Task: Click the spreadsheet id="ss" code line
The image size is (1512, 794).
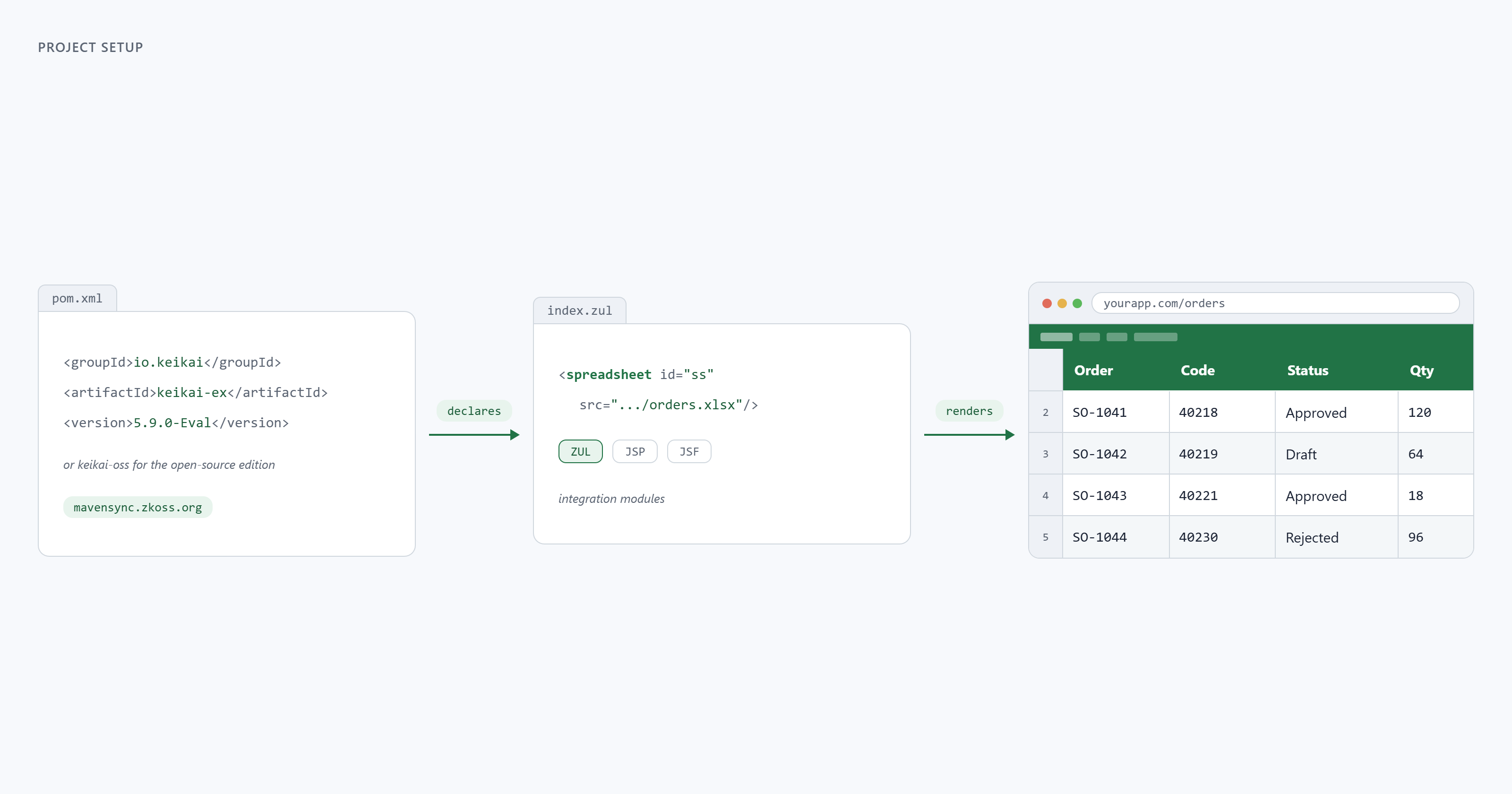Action: click(636, 375)
